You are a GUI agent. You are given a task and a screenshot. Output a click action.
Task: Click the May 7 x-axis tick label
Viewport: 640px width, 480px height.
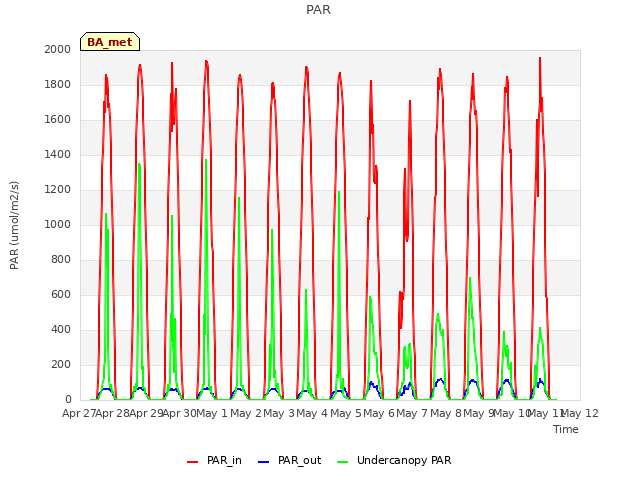pyautogui.click(x=412, y=413)
